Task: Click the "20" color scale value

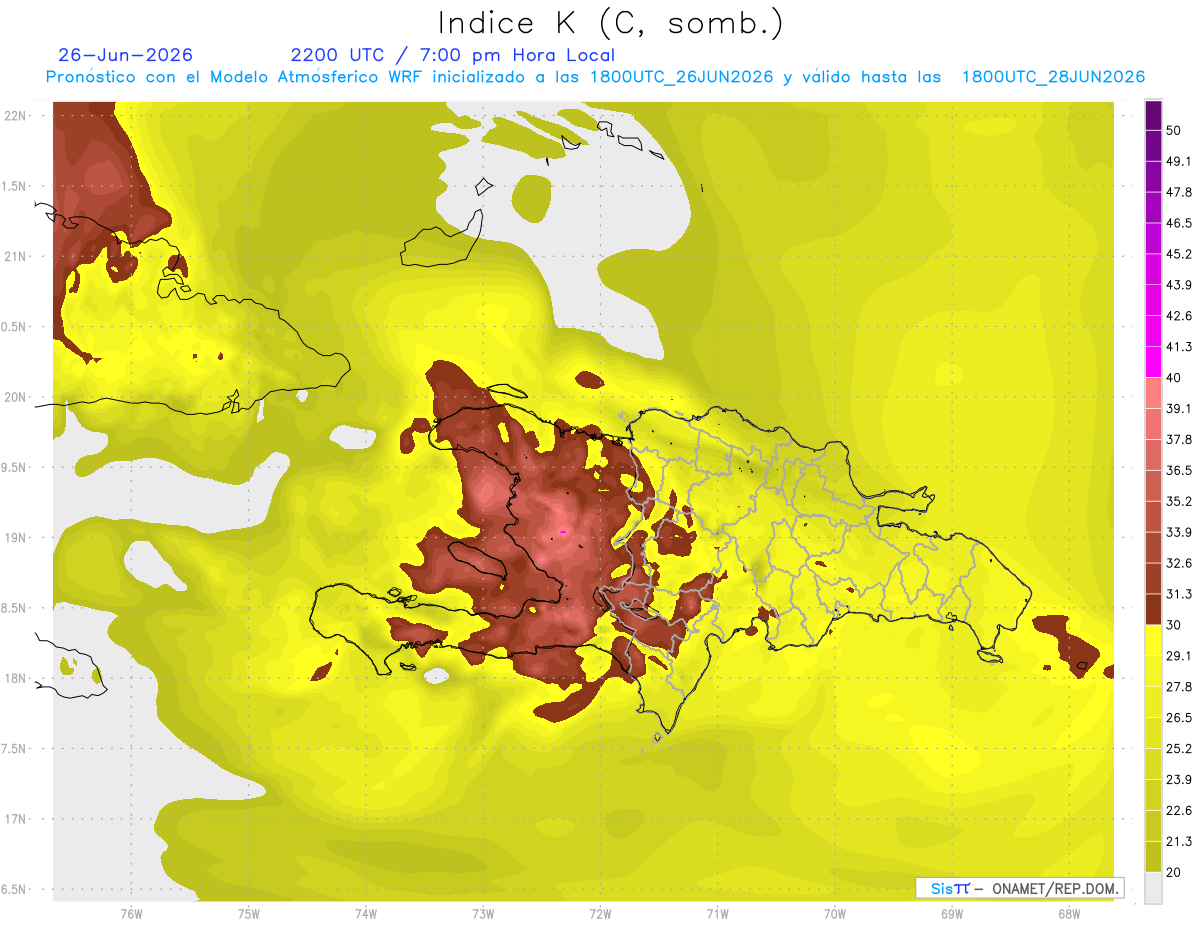Action: click(1174, 873)
